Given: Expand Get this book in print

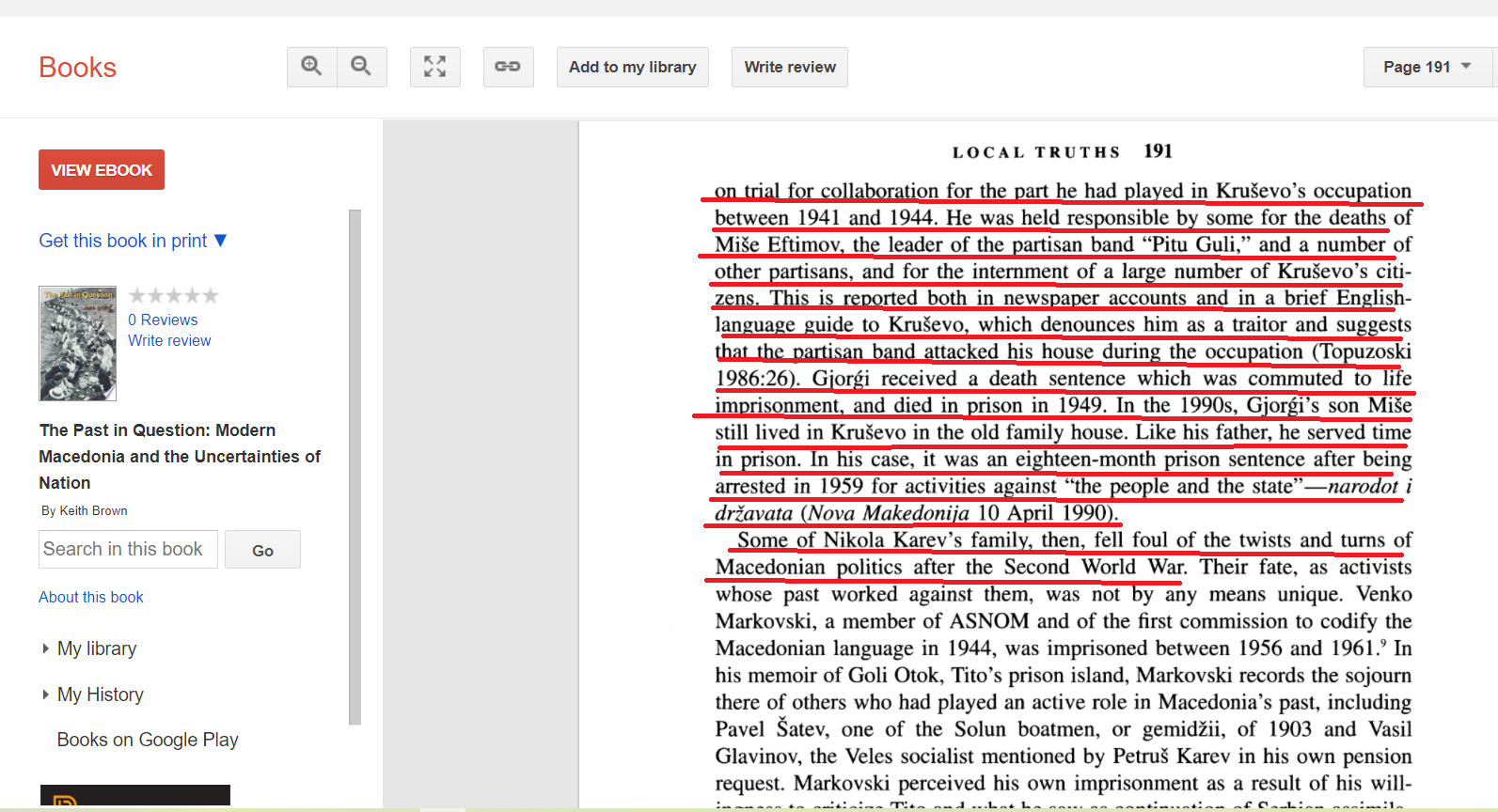Looking at the screenshot, I should [133, 241].
